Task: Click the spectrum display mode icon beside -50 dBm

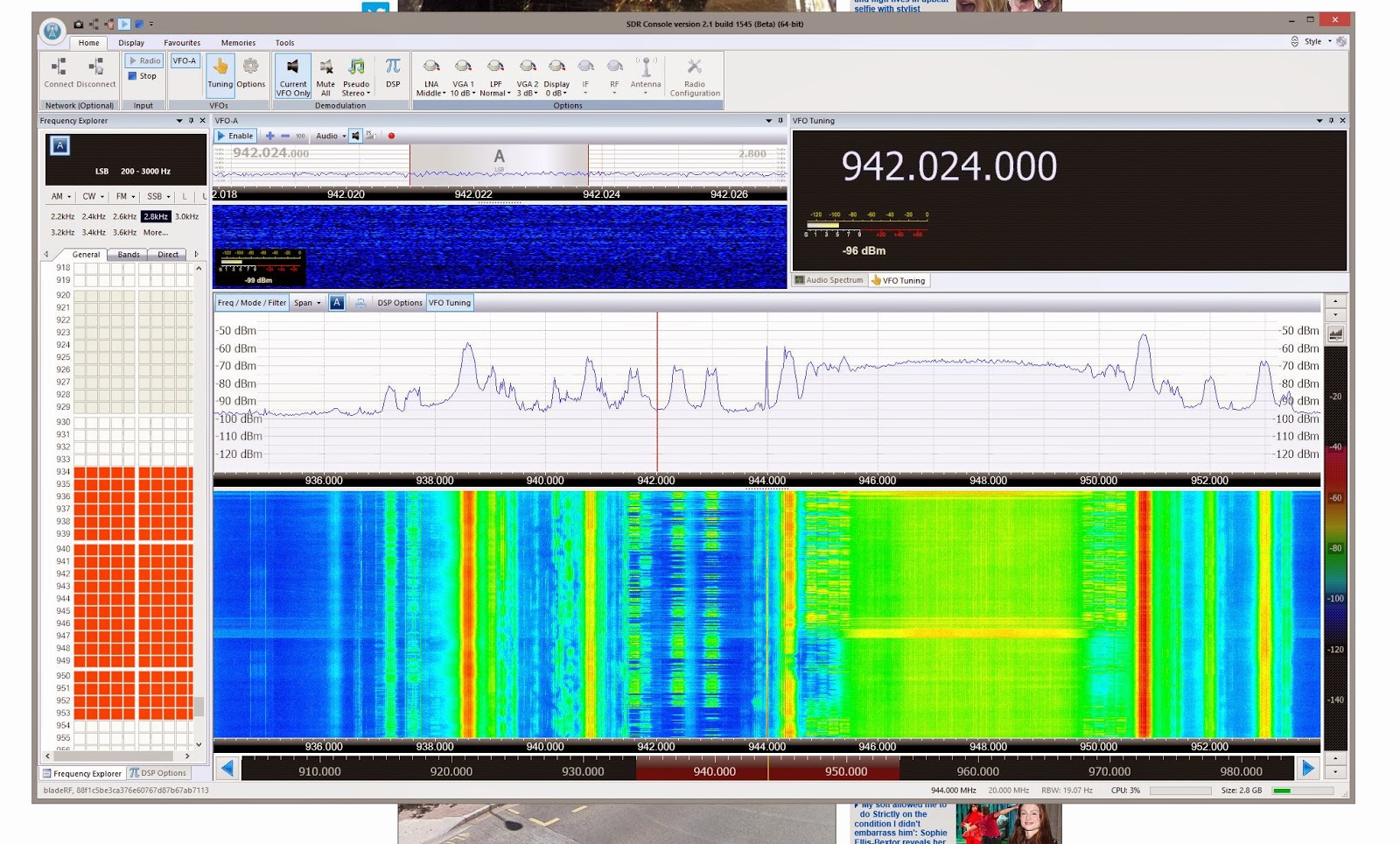Action: pos(1335,334)
